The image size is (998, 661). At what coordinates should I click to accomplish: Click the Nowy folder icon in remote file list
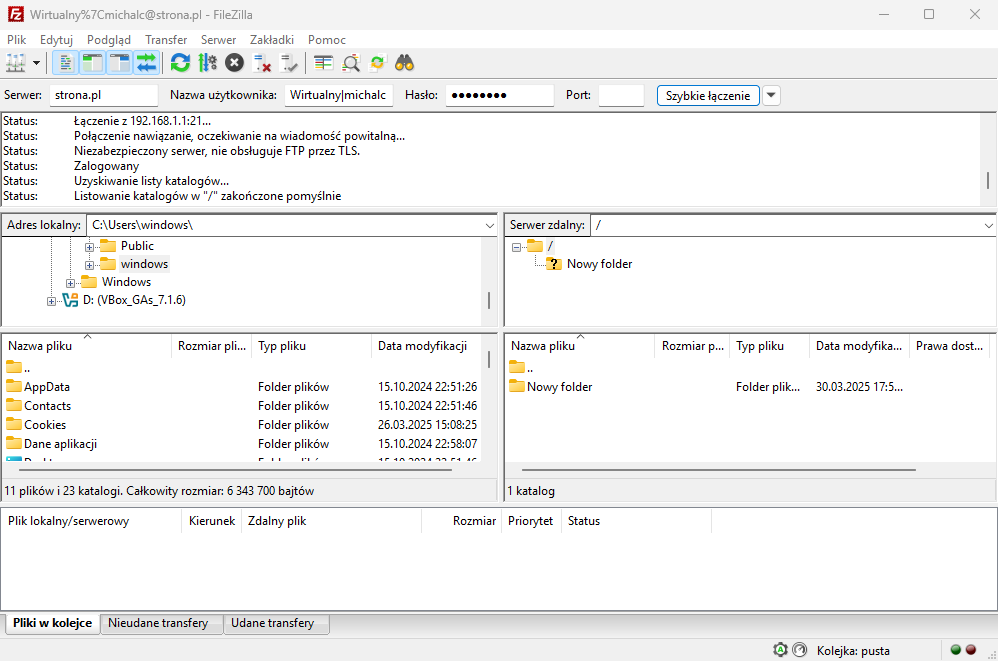pos(517,386)
